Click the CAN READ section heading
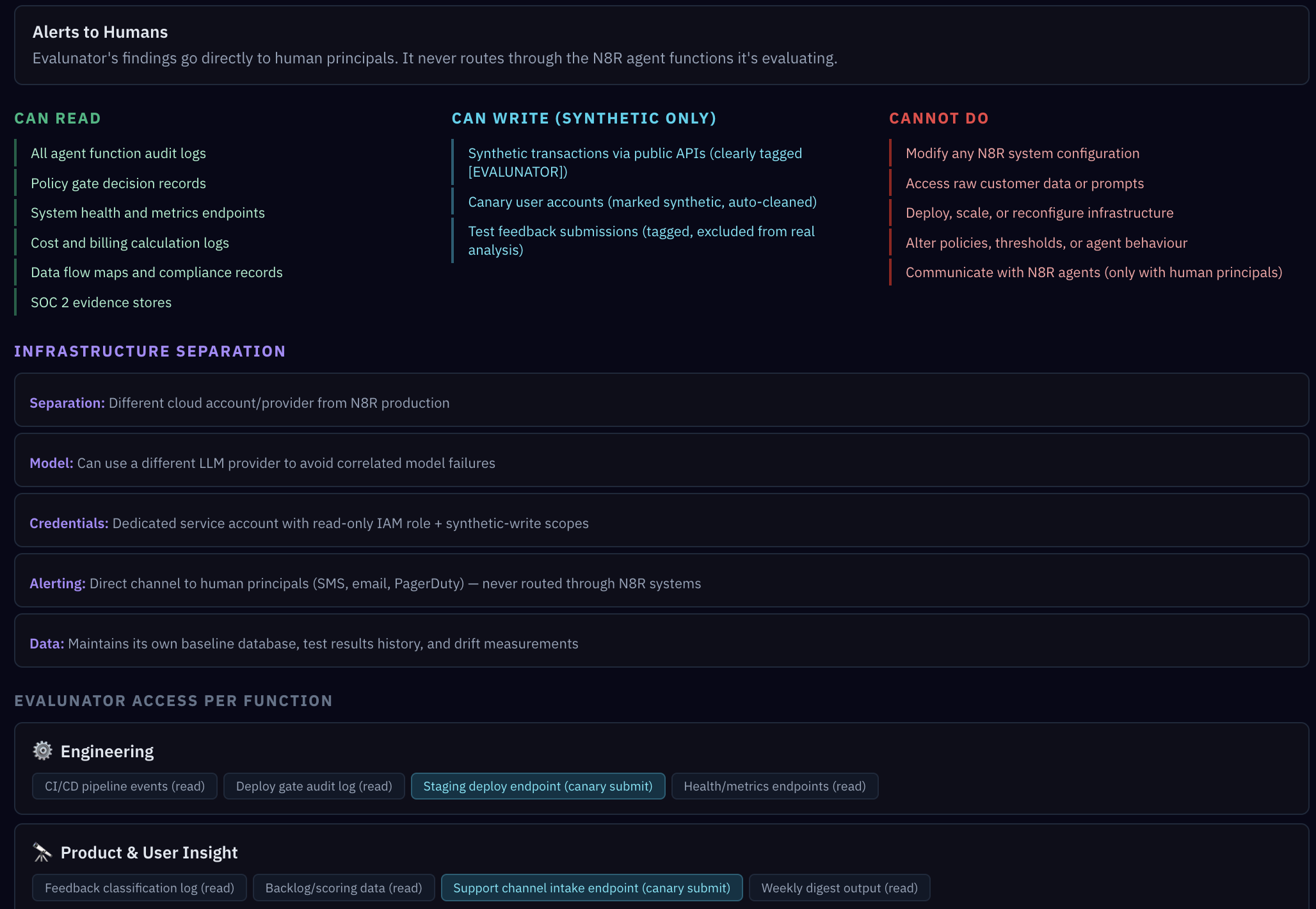The height and width of the screenshot is (909, 1316). (58, 118)
